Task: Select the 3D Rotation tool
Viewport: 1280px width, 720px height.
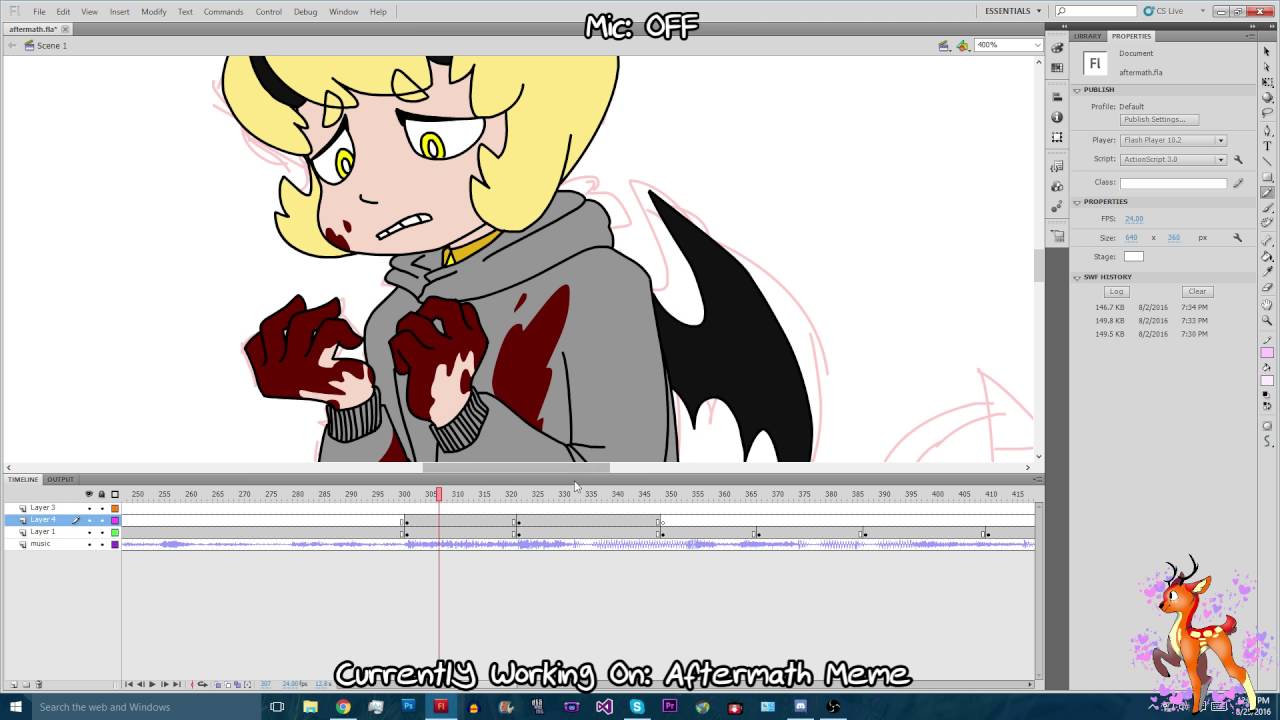Action: tap(1267, 97)
